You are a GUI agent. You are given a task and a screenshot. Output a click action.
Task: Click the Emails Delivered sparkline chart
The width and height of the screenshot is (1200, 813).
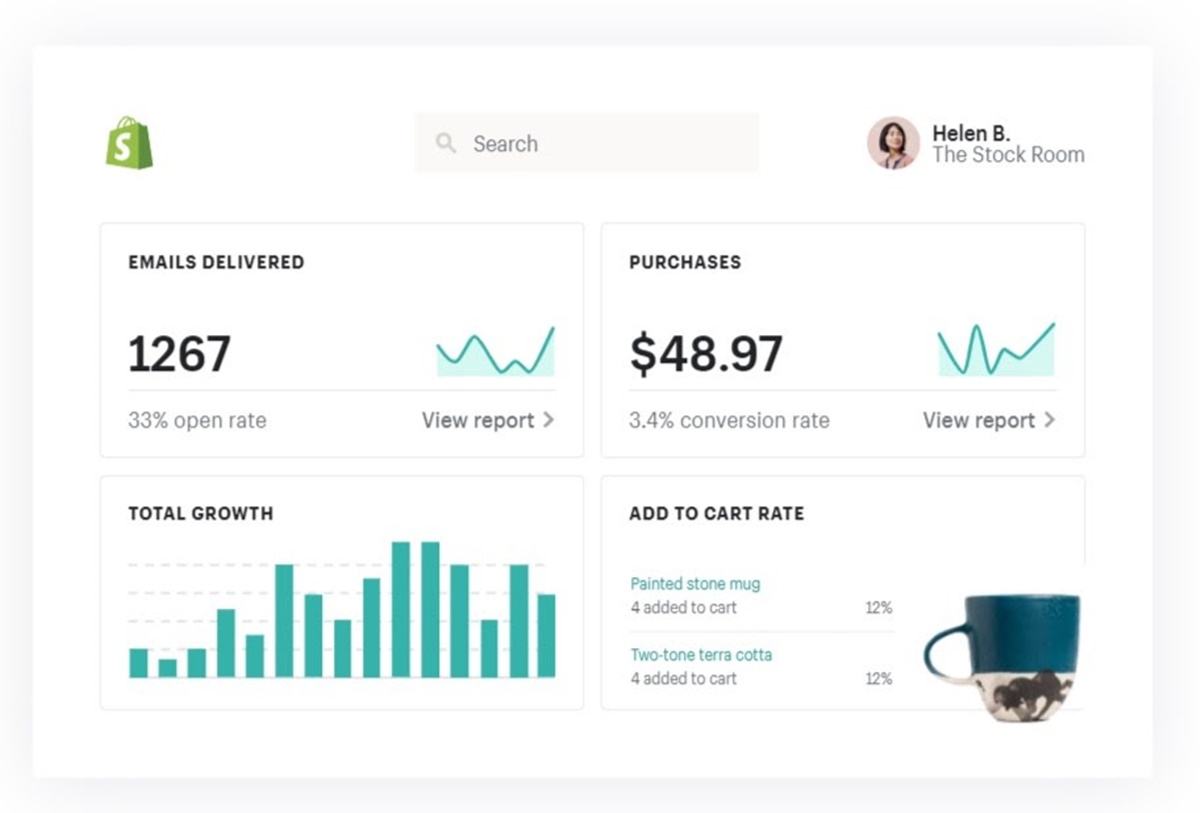(495, 352)
